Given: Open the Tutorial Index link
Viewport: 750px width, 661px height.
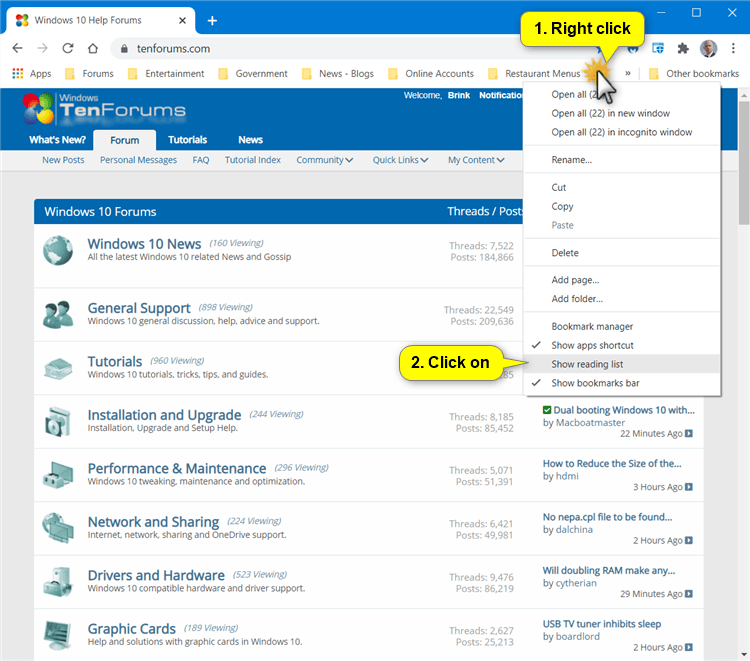Looking at the screenshot, I should 253,160.
